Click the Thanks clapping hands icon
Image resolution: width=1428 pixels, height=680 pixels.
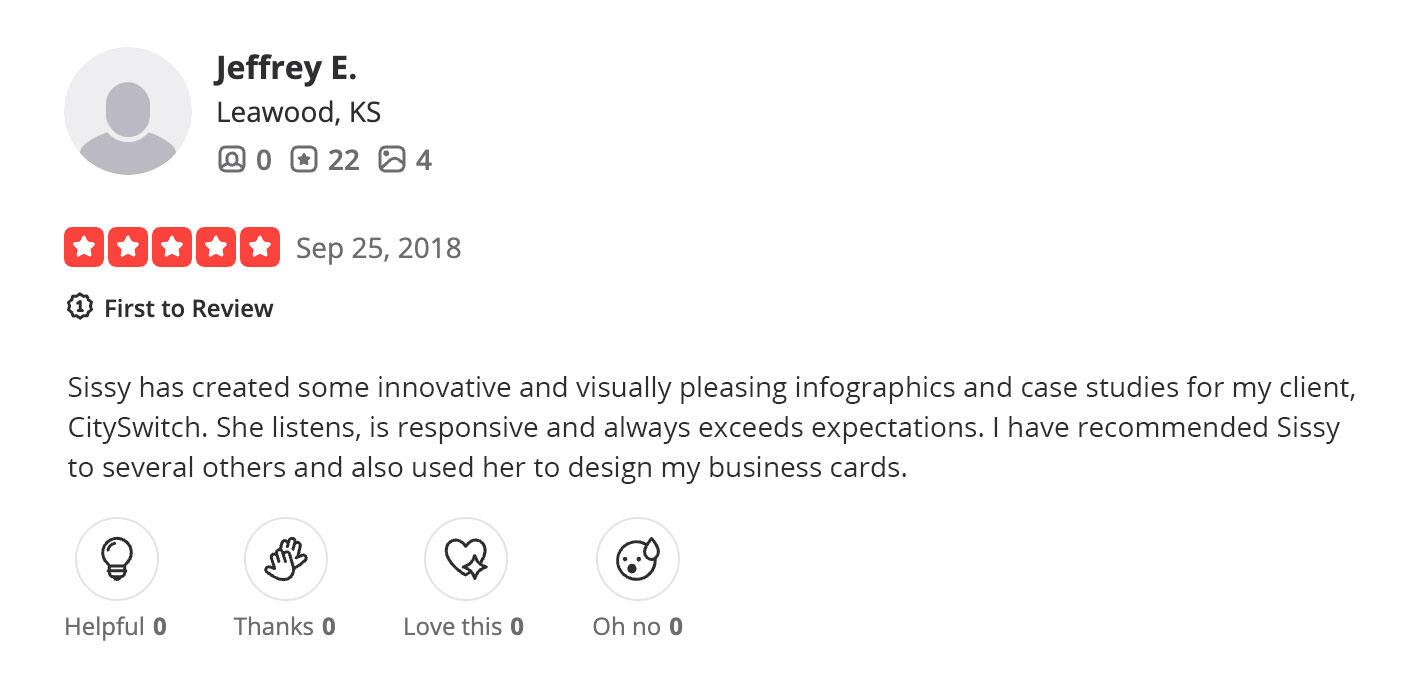click(x=285, y=558)
